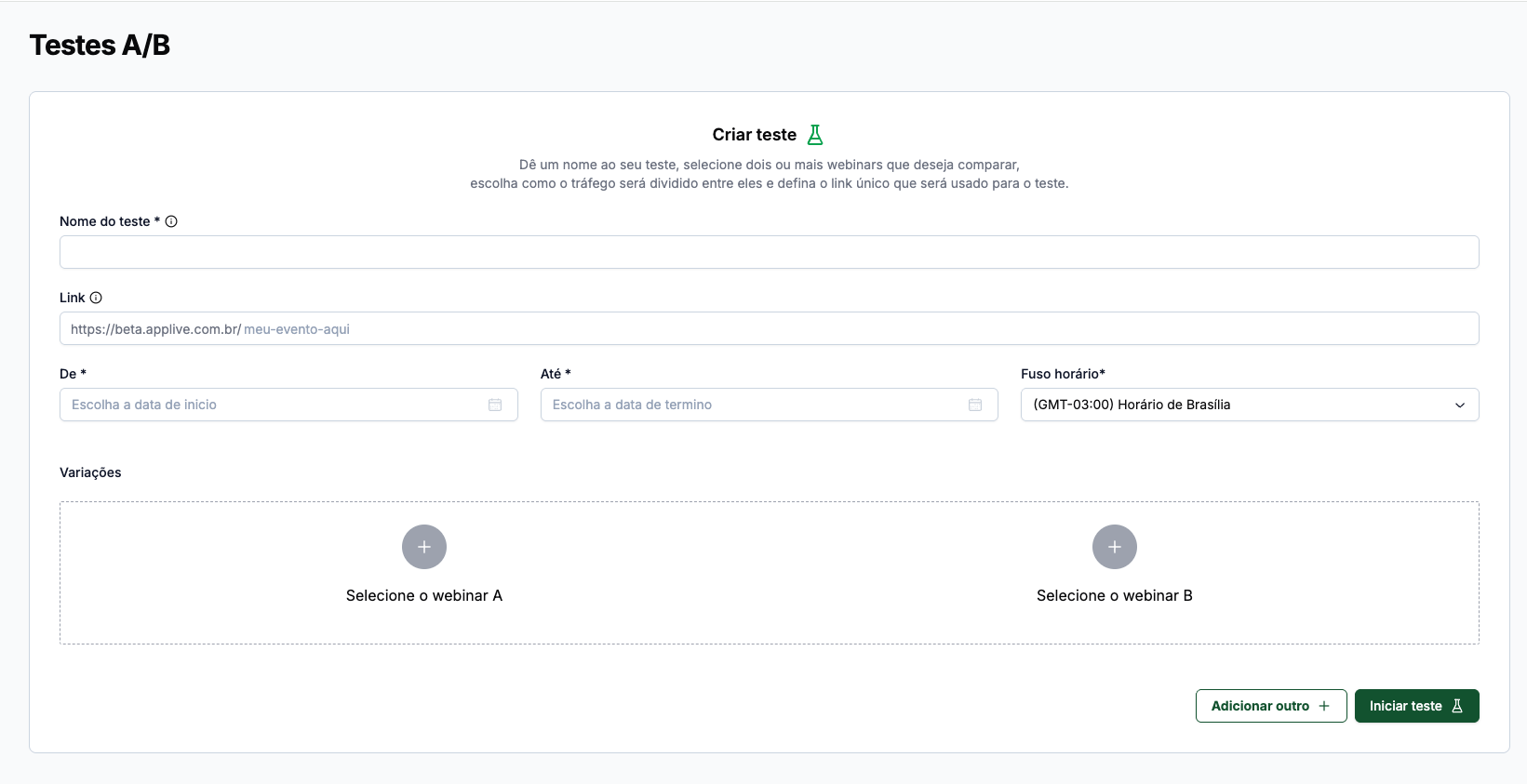
Task: Click the Adicionar outro button
Action: coord(1271,706)
